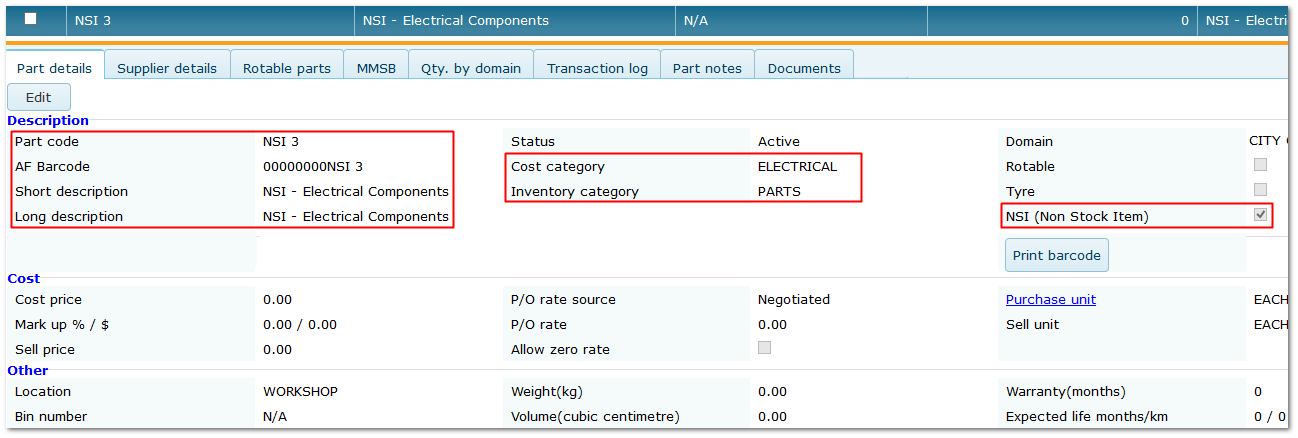Click the Edit button
1298x438 pixels.
(39, 97)
